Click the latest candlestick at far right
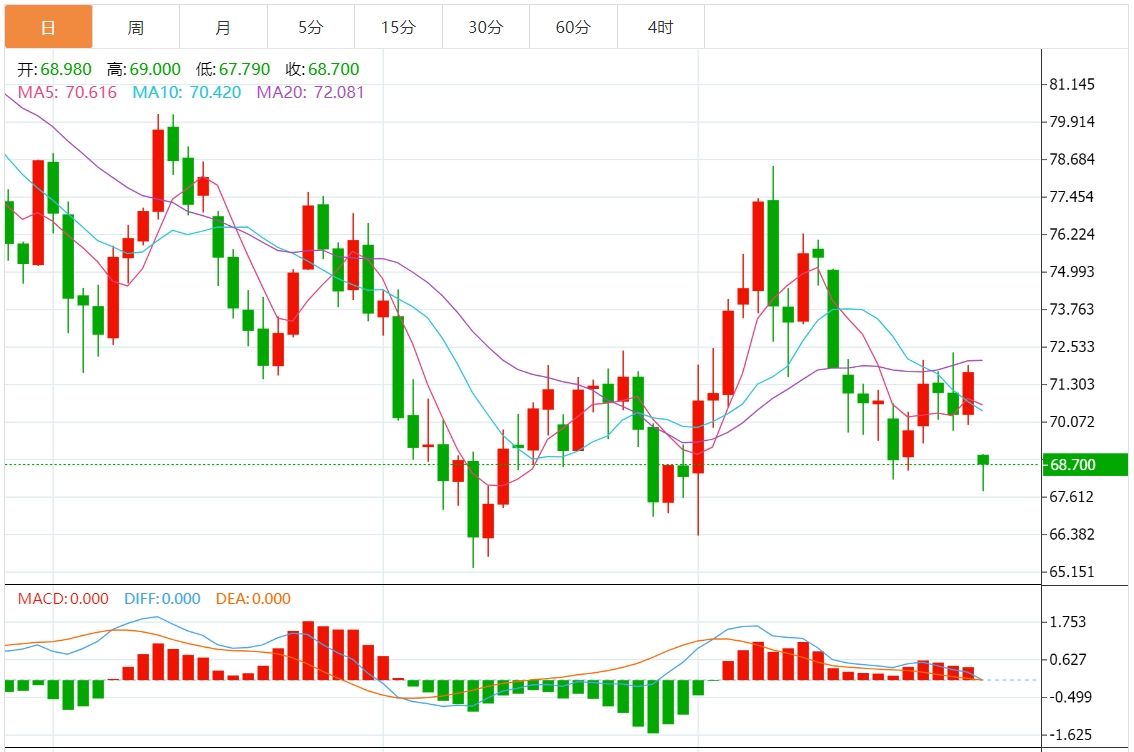 coord(983,460)
